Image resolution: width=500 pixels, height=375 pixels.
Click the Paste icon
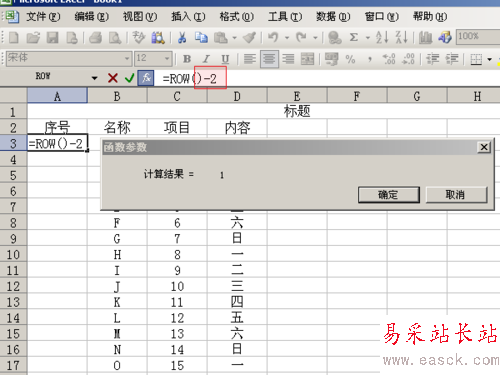(221, 37)
